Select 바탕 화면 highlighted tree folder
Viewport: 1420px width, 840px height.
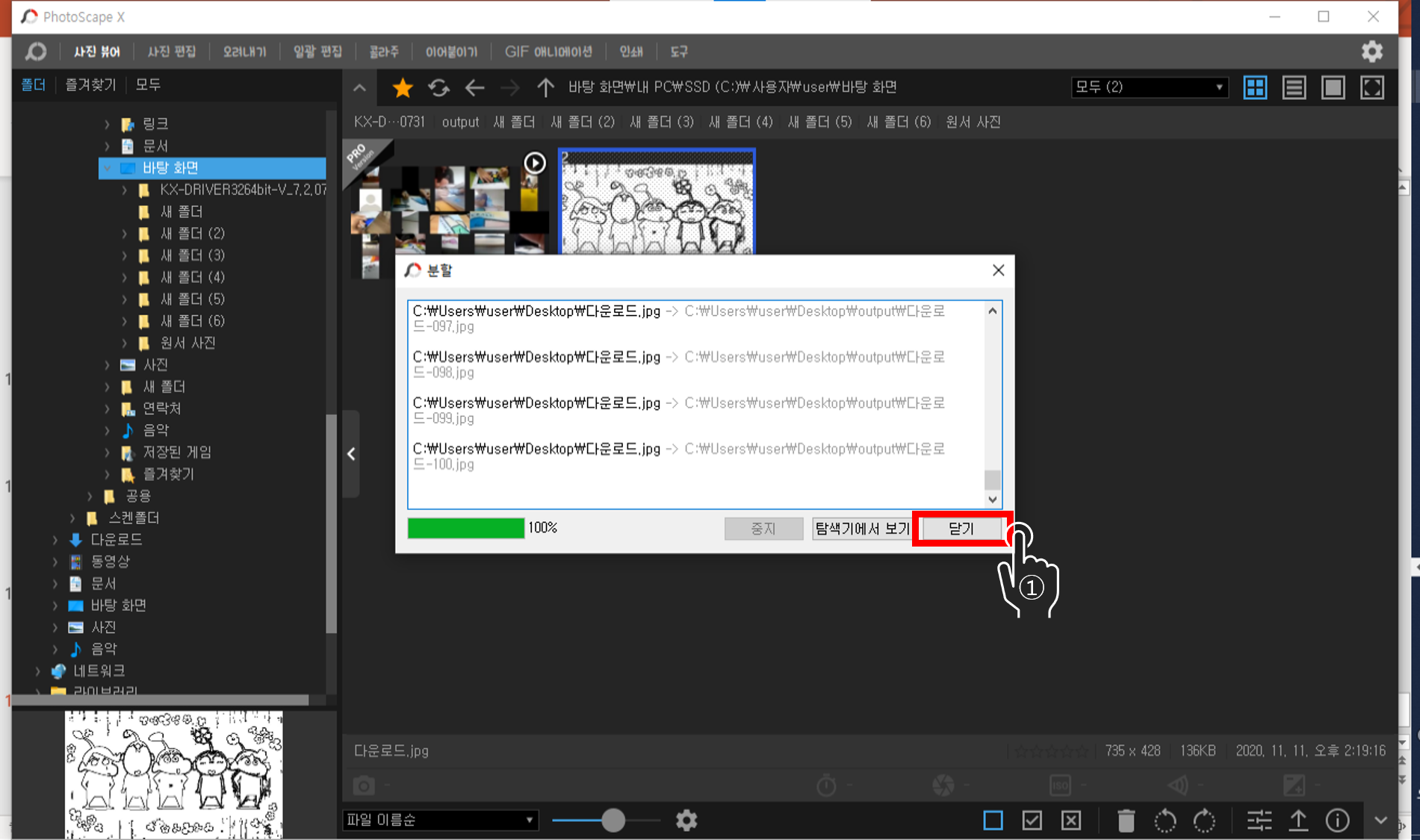click(x=212, y=168)
